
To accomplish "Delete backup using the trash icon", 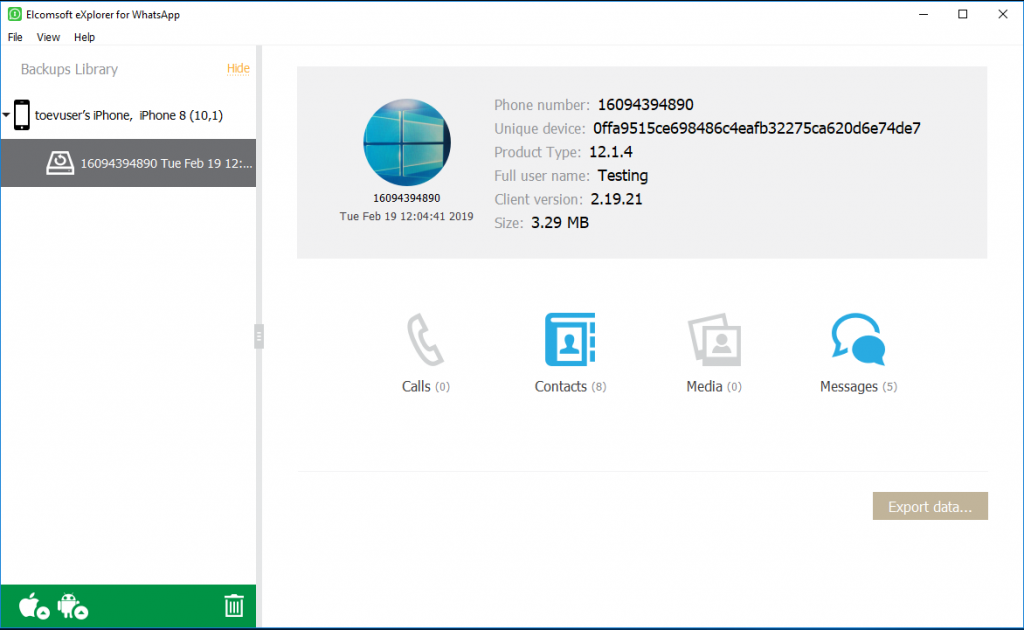I will coord(234,605).
